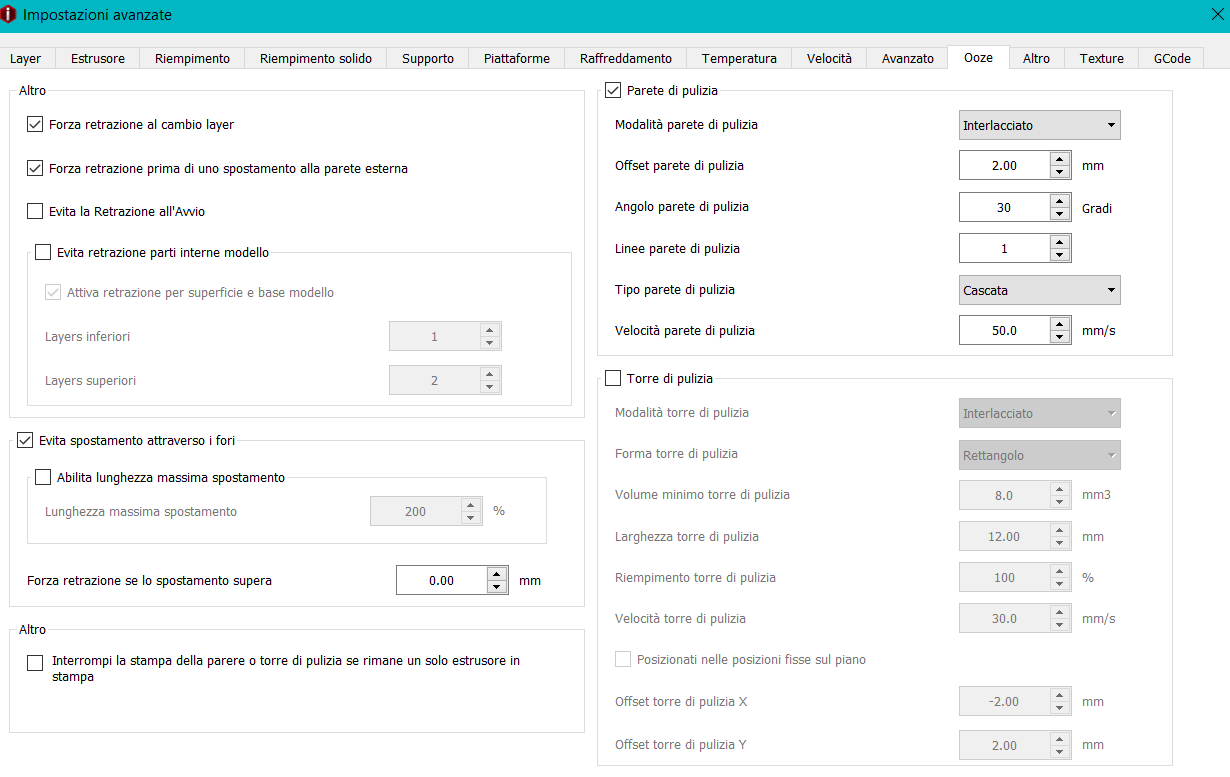This screenshot has width=1230, height=777.
Task: Increase Forza retrazione spostamento distance
Action: [497, 573]
